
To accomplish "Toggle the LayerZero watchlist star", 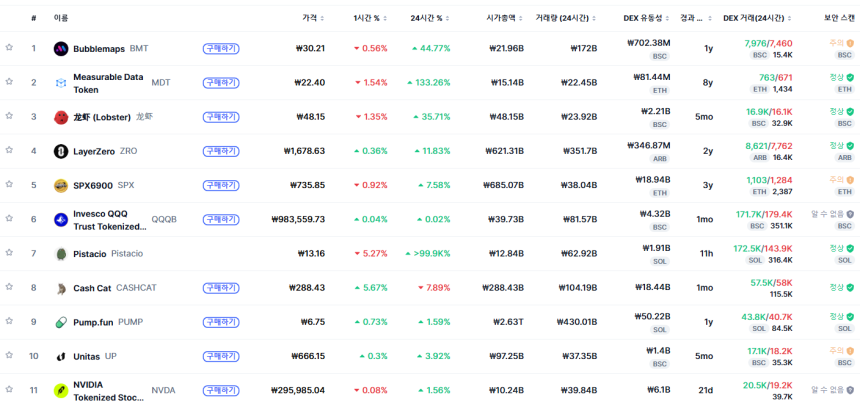I will [9, 150].
